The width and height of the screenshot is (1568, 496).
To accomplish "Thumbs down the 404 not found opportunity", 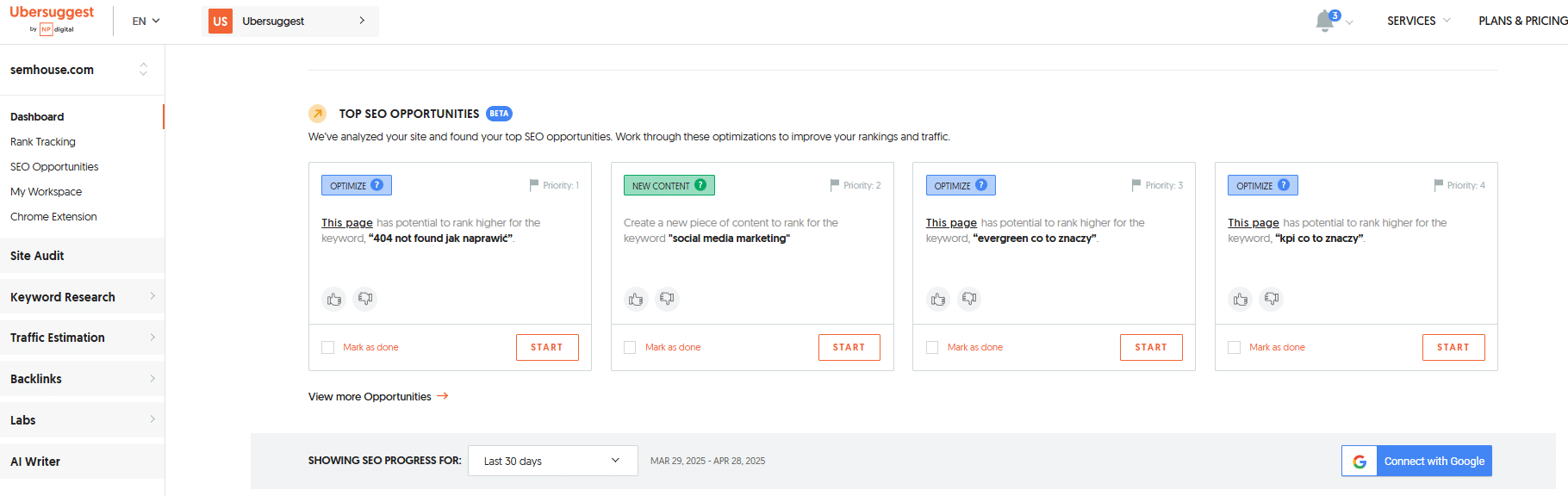I will click(x=365, y=299).
